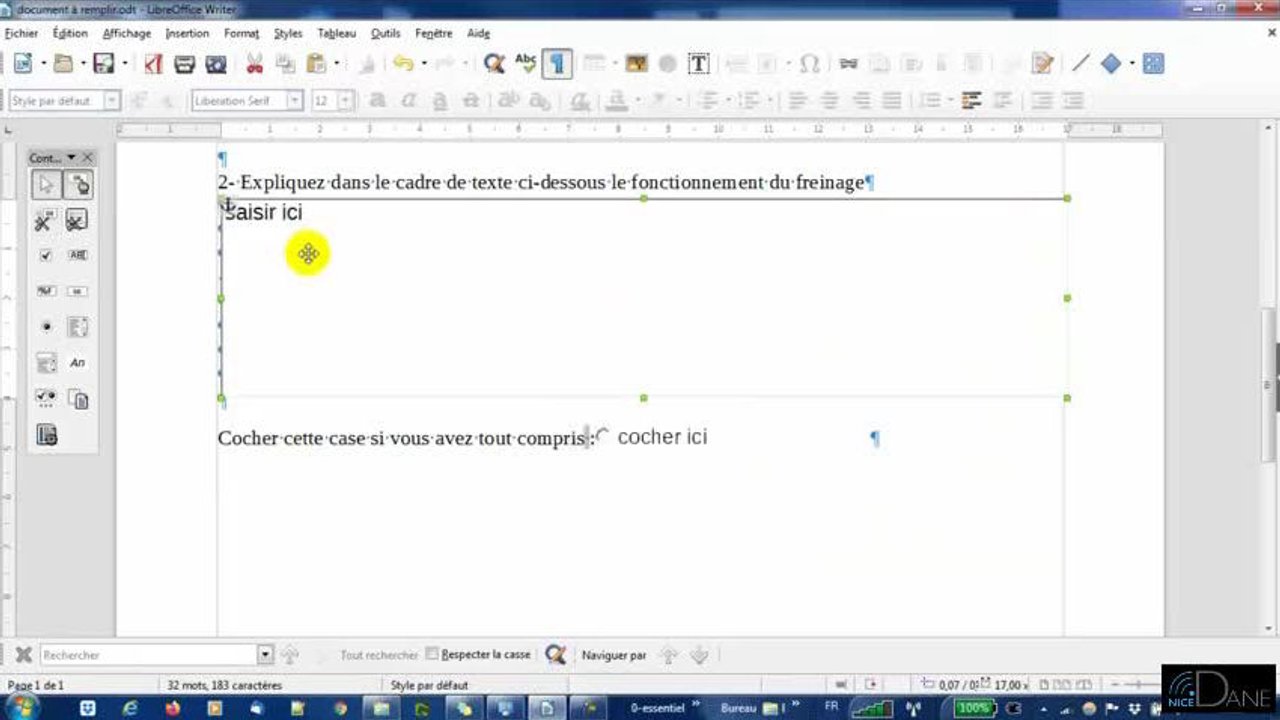Expand the Rechercher search history dropdown
The image size is (1280, 720).
[265, 655]
